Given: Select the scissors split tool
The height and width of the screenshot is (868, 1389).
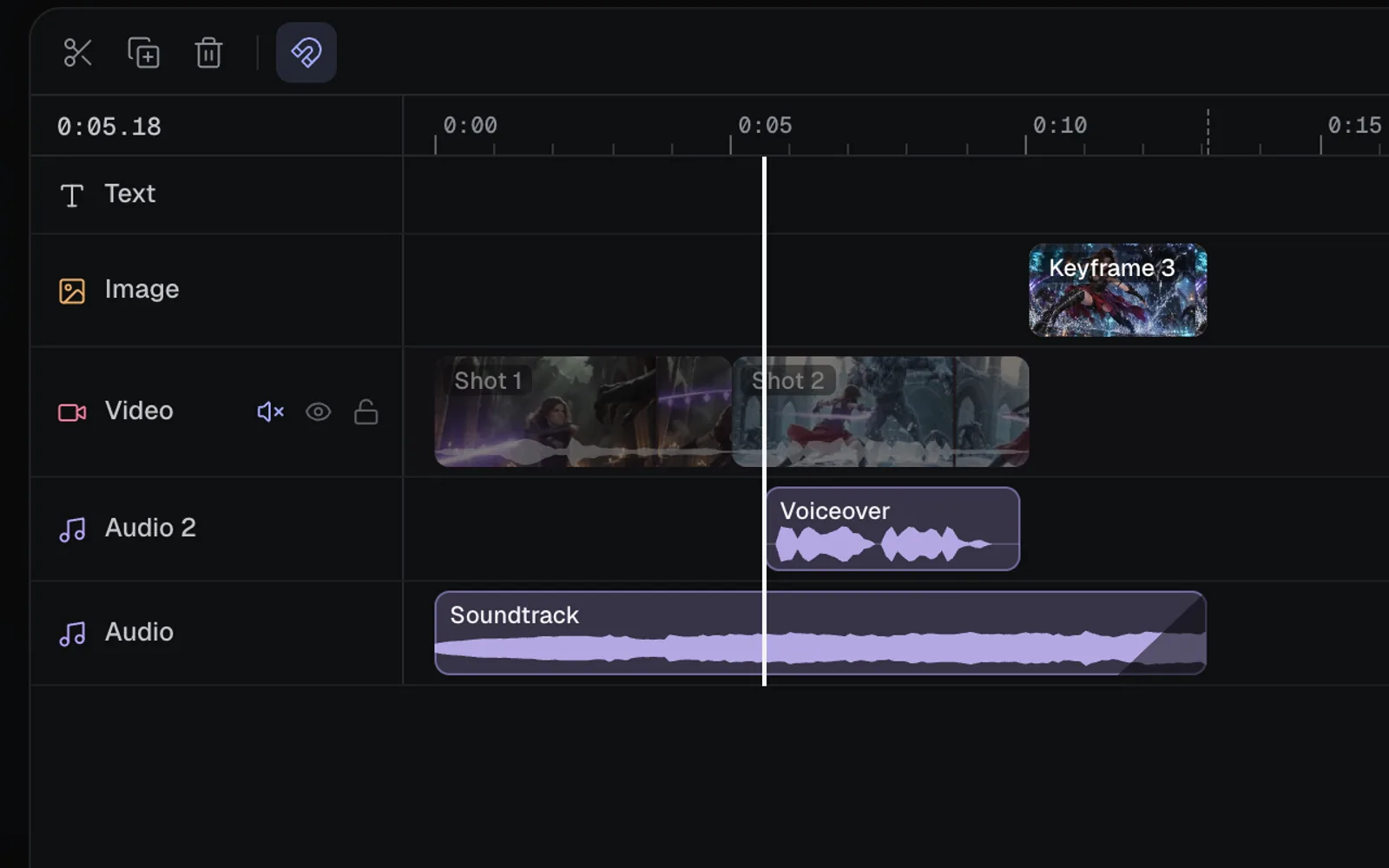Looking at the screenshot, I should [x=78, y=53].
